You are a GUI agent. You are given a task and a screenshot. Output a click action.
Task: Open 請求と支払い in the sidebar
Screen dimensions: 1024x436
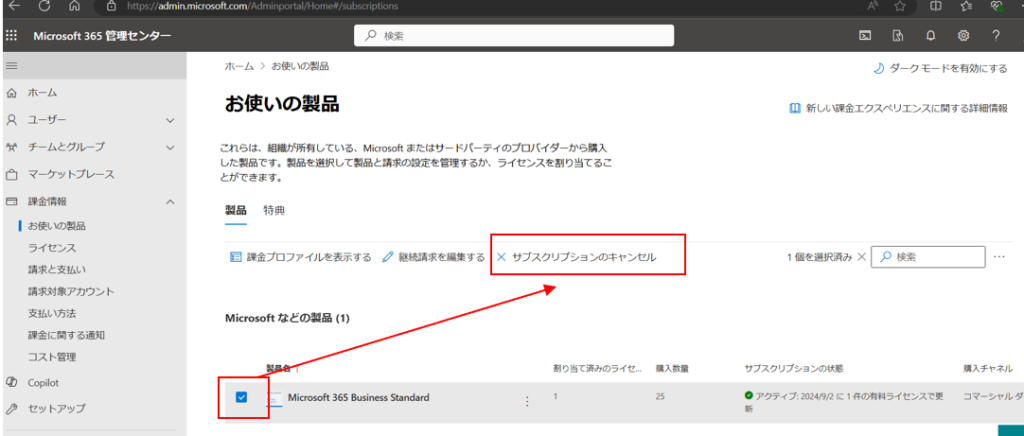[57, 270]
